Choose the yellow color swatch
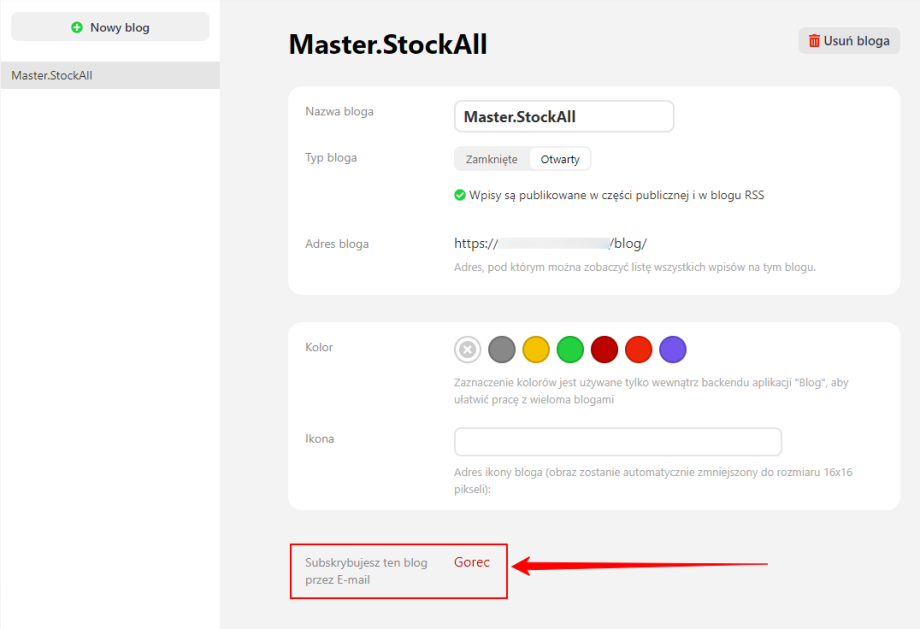Viewport: 920px width, 629px height. click(x=536, y=349)
